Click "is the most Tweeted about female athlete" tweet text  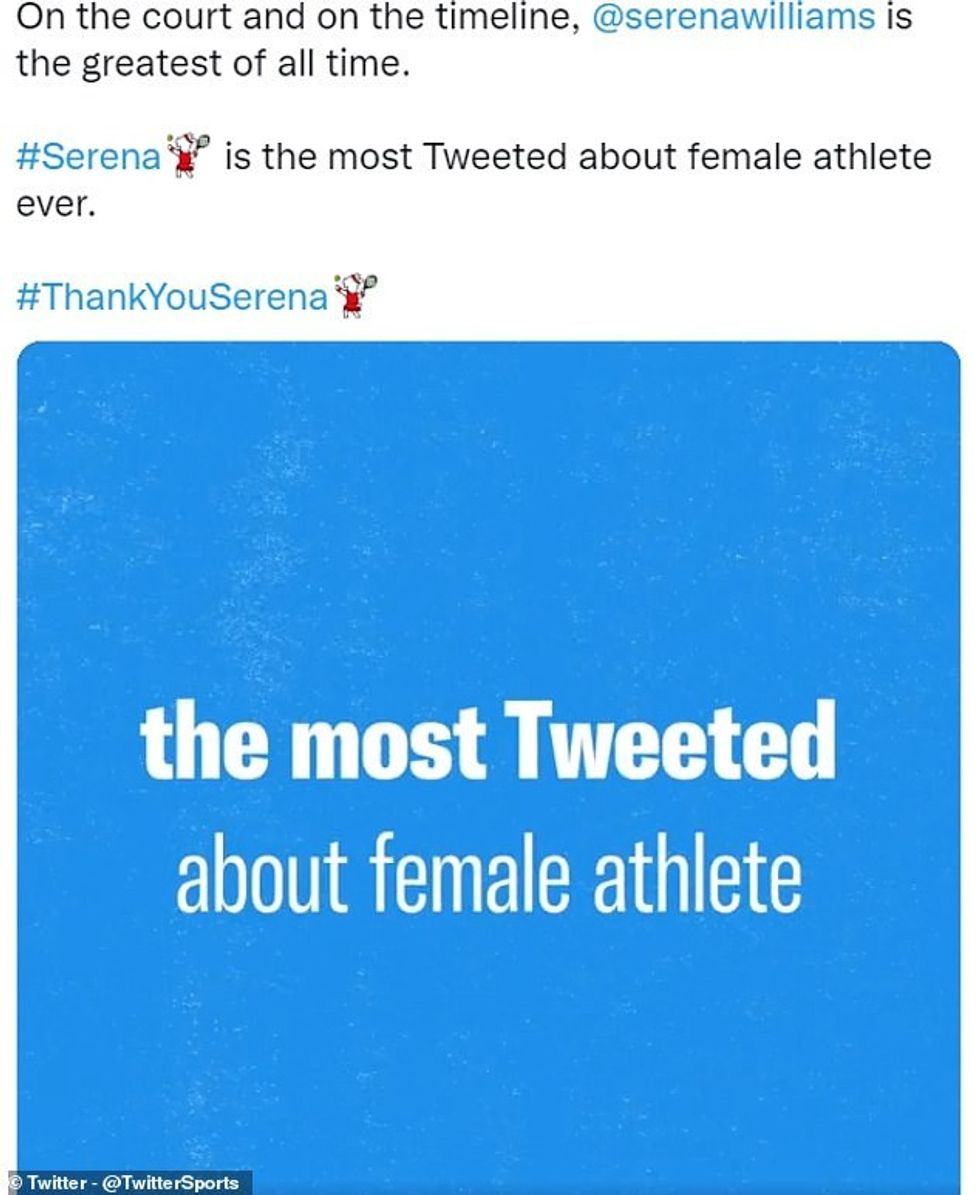577,157
